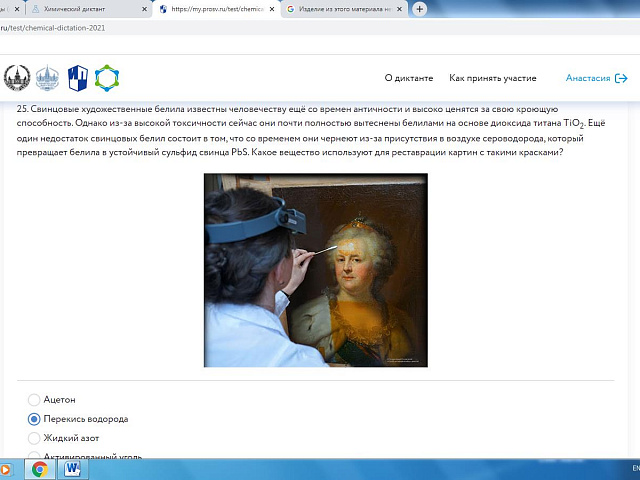Image resolution: width=640 pixels, height=480 pixels.
Task: Open the 'Как принять участие' menu item
Action: (493, 78)
